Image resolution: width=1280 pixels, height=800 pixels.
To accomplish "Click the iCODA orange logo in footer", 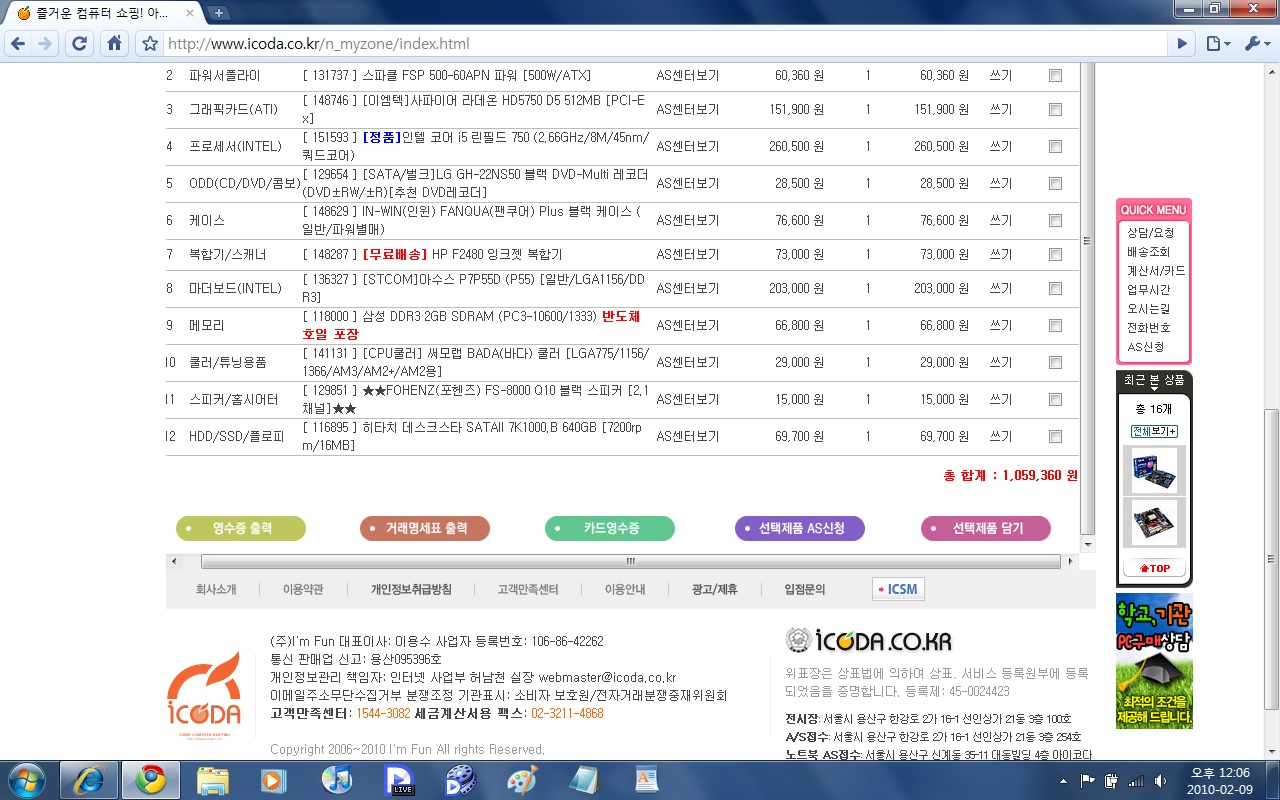I will click(x=204, y=694).
